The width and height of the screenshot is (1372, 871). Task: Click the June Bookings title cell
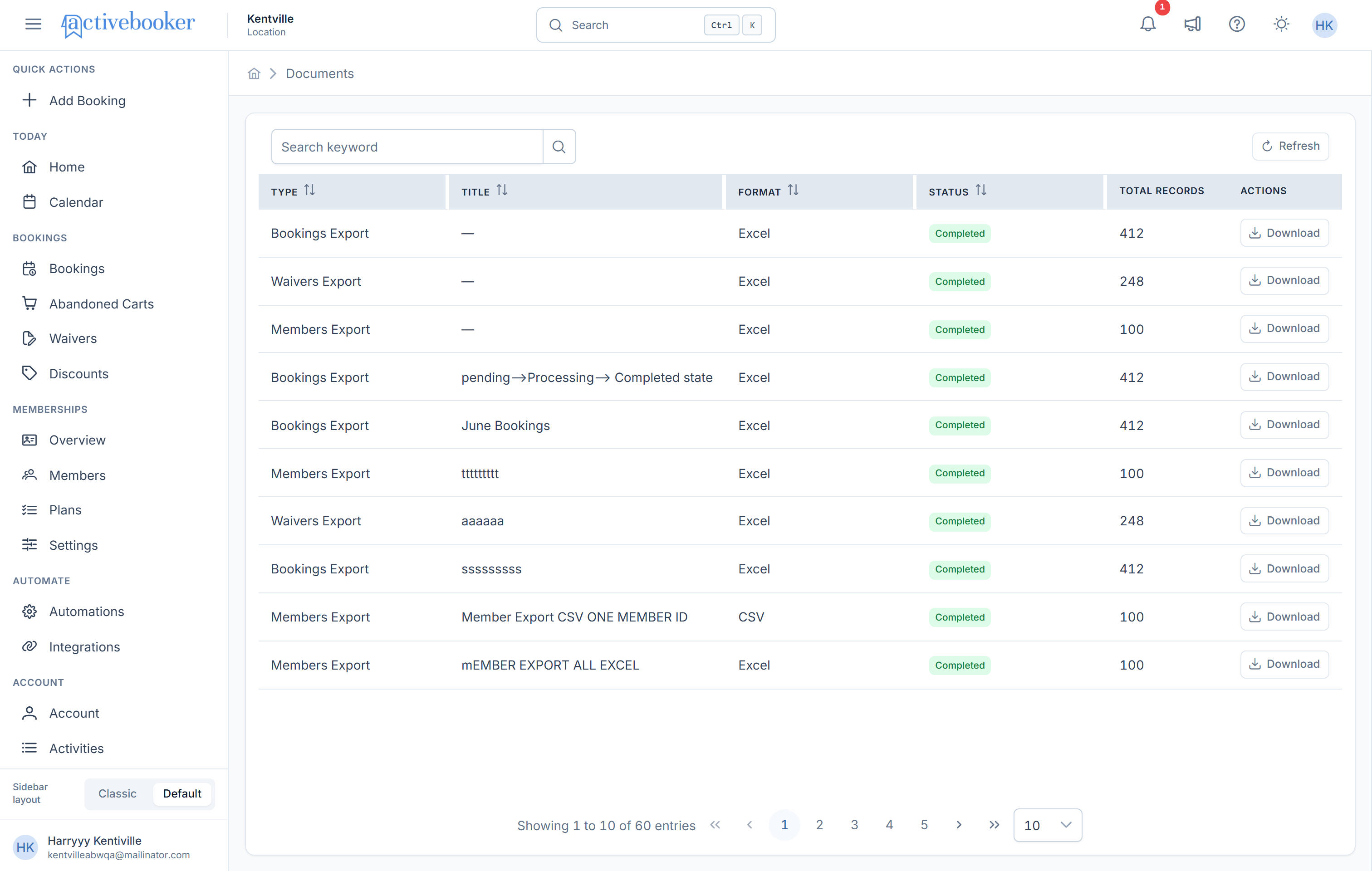click(x=505, y=426)
